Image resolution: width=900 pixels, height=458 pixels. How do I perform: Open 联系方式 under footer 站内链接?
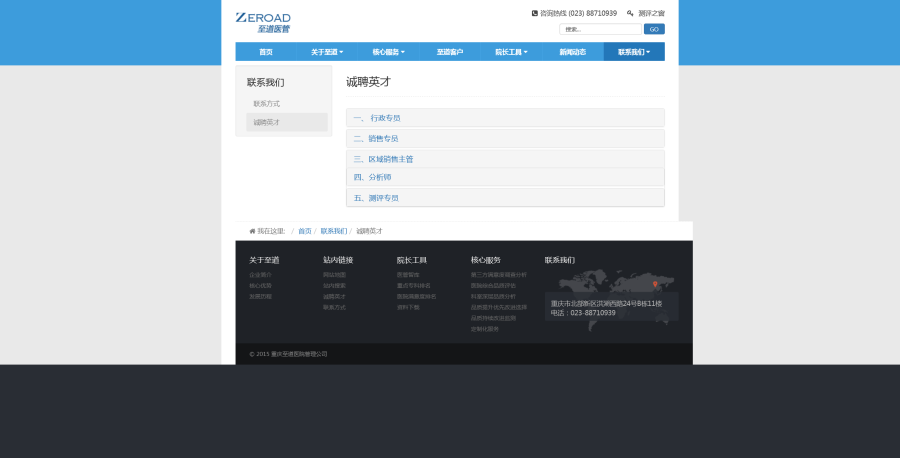pyautogui.click(x=335, y=308)
